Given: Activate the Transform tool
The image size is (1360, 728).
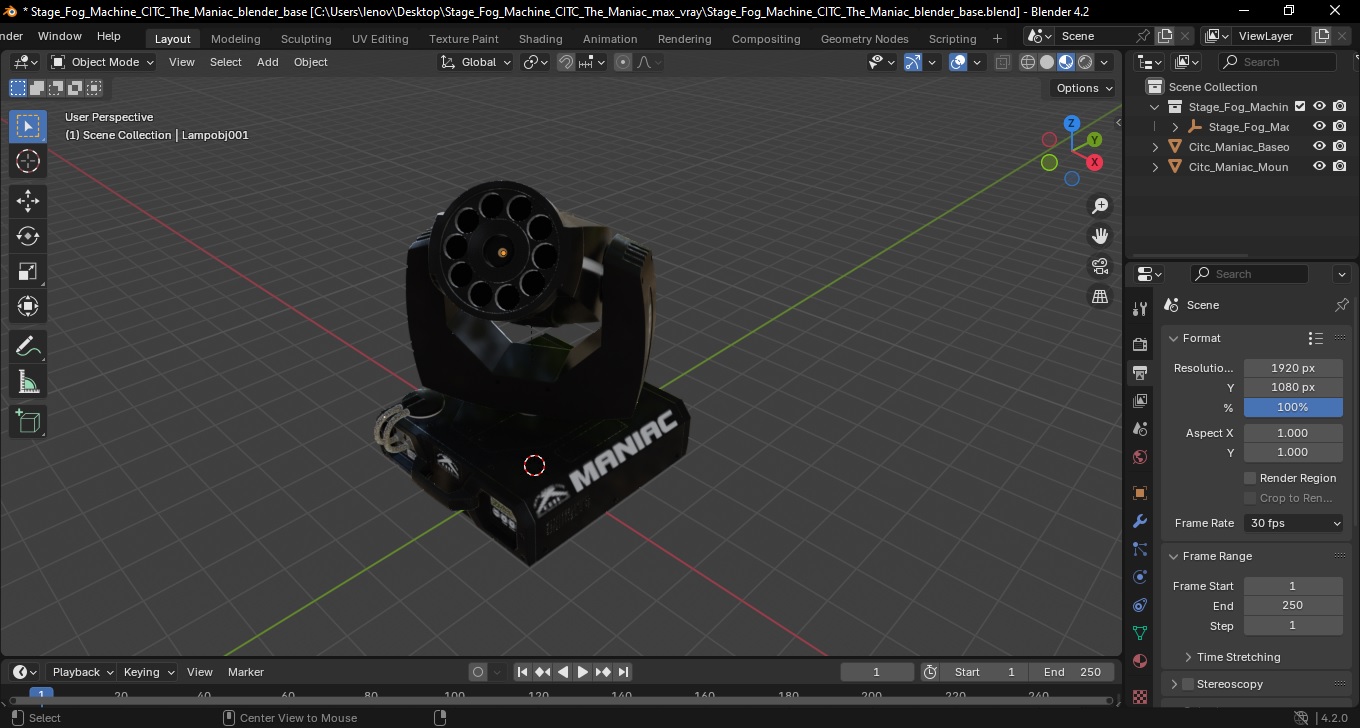Looking at the screenshot, I should (28, 306).
